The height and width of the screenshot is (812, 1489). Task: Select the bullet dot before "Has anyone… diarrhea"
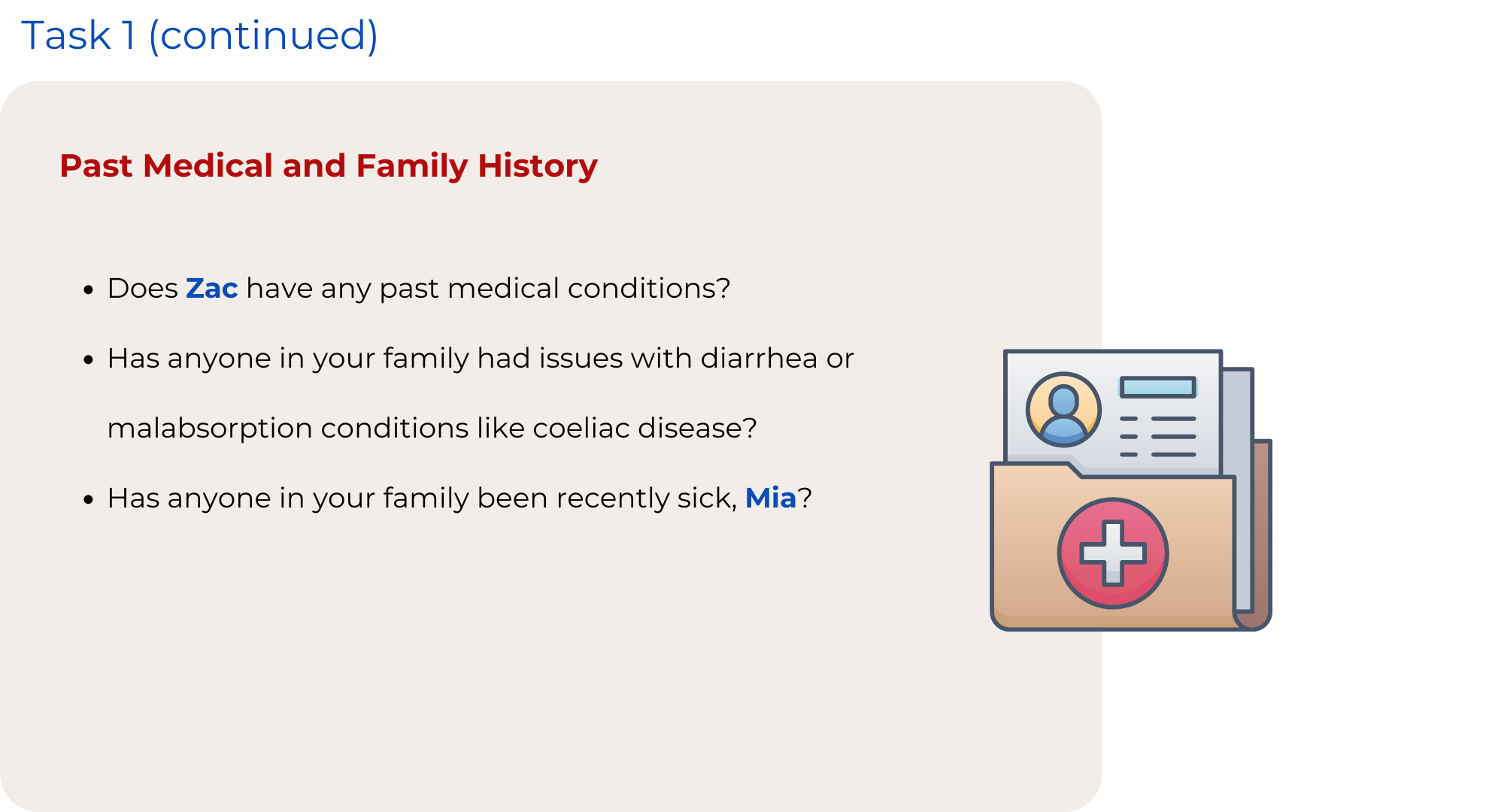[x=89, y=359]
